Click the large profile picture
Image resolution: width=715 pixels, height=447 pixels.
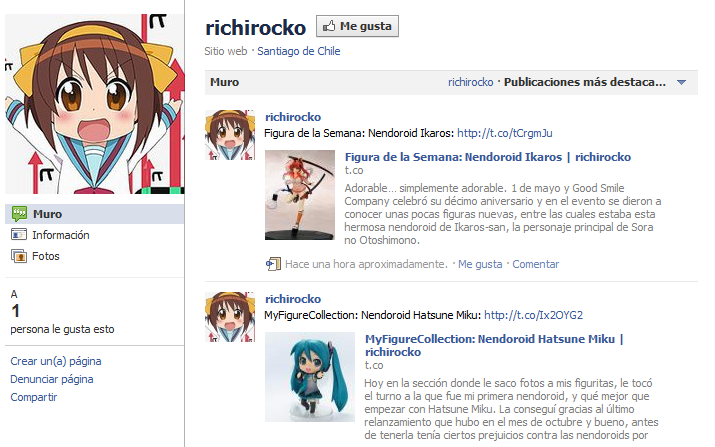95,104
